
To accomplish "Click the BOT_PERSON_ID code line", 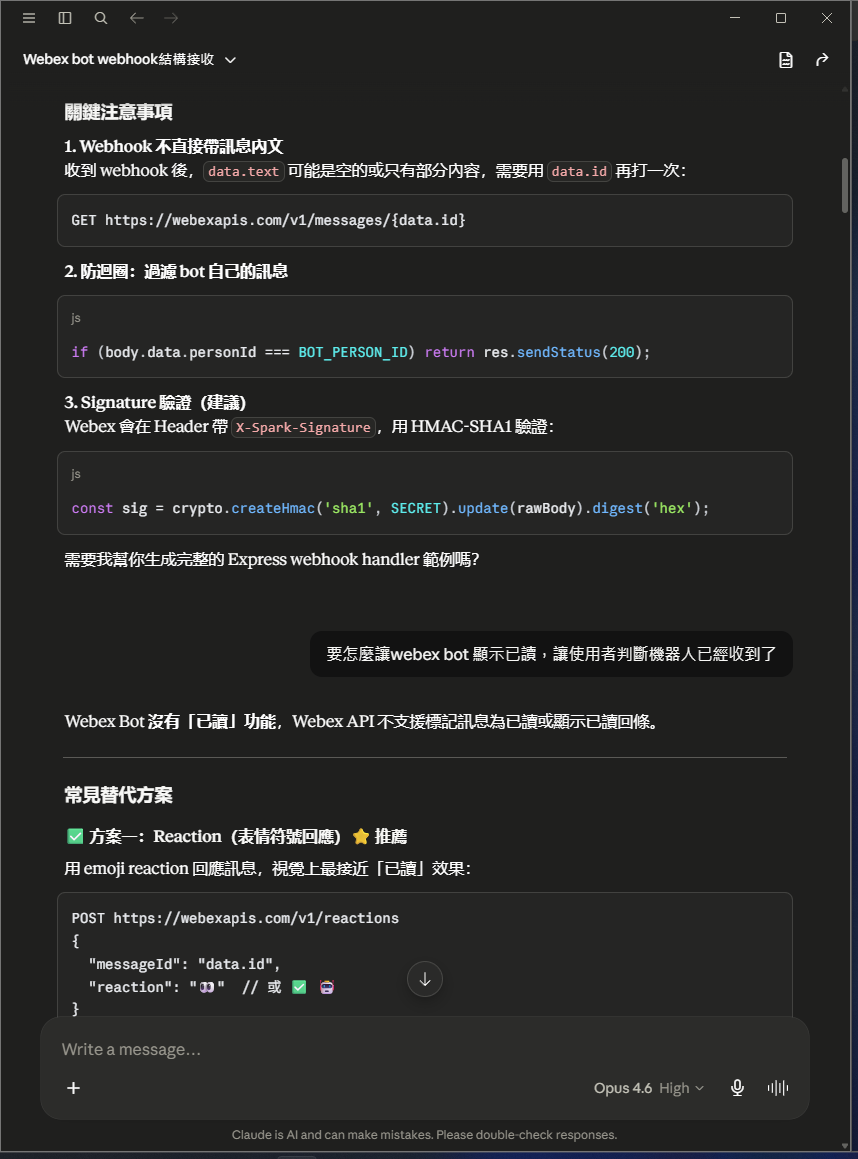I will tap(361, 353).
